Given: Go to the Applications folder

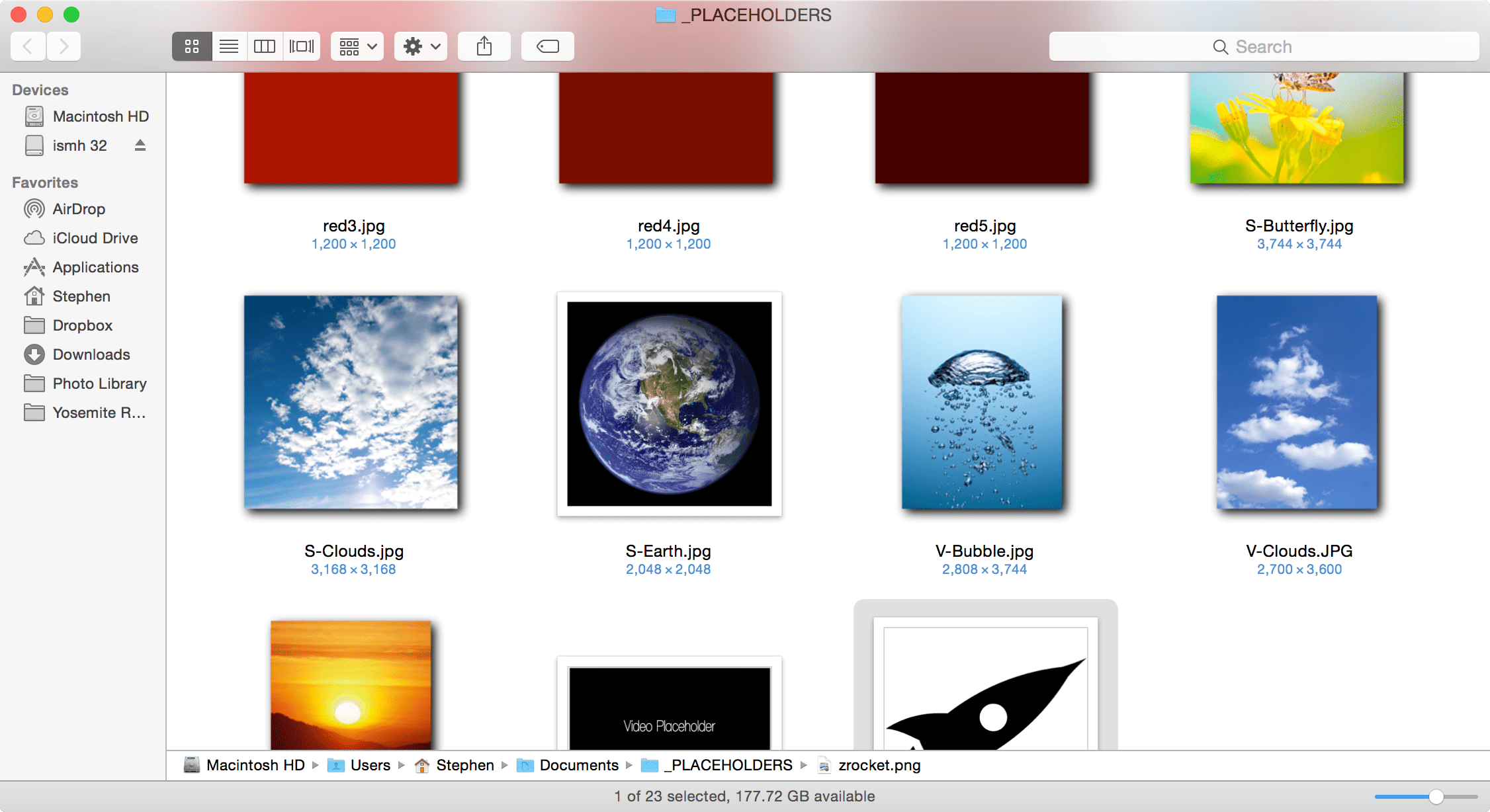Looking at the screenshot, I should (x=95, y=267).
